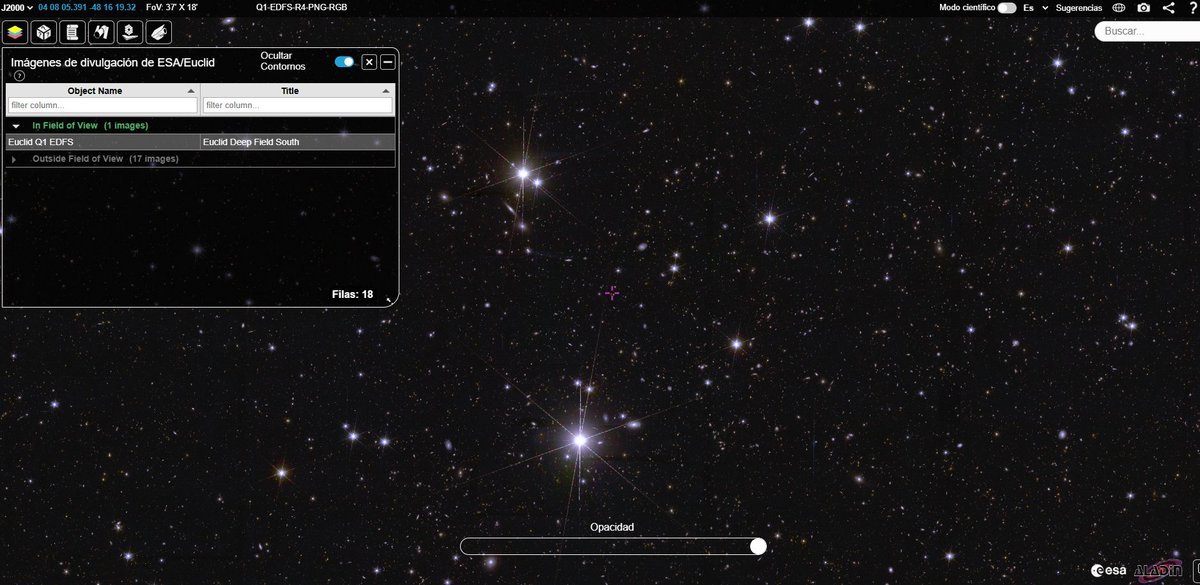
Task: Open the catalog list tool icon
Action: tap(72, 32)
